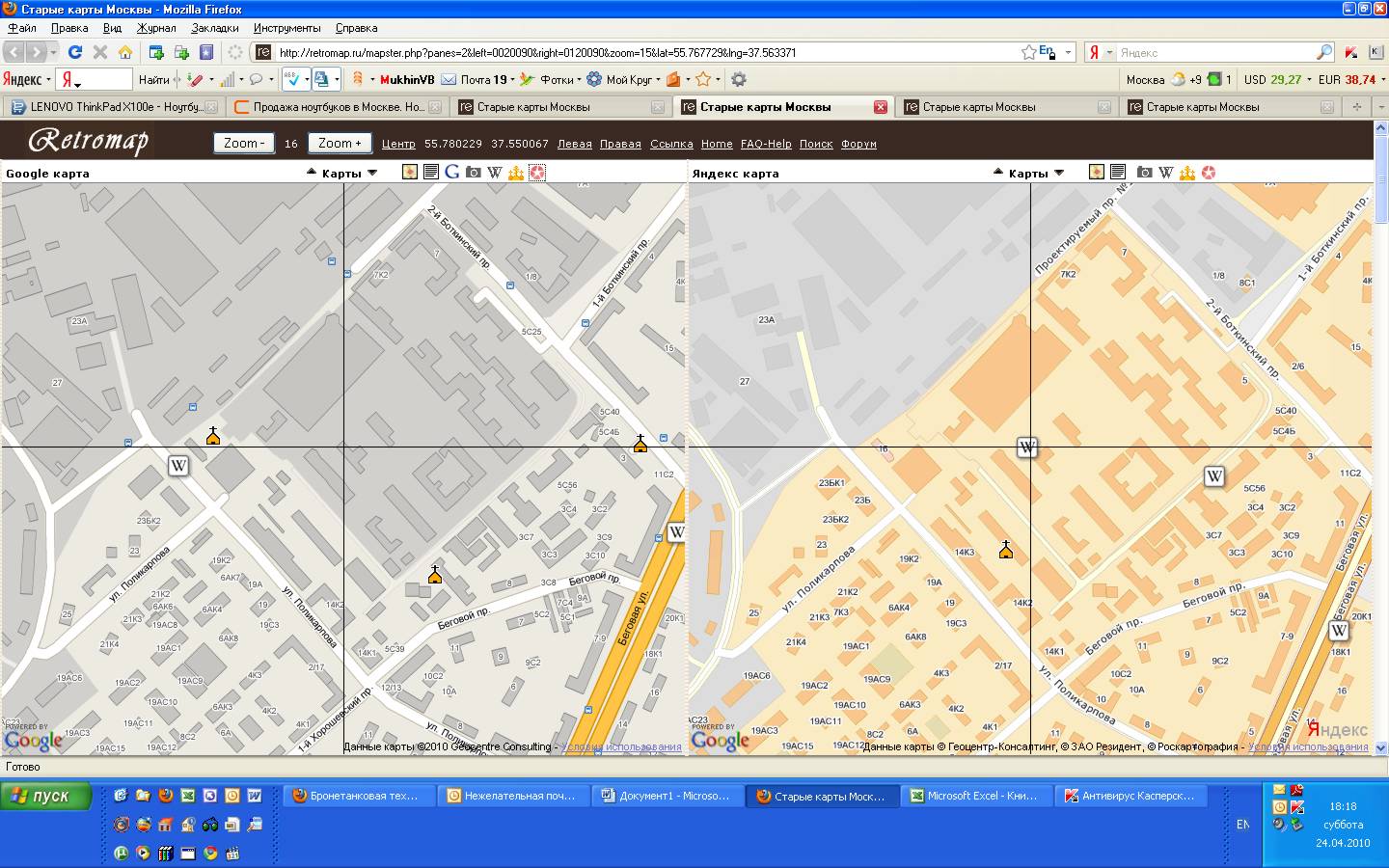Viewport: 1389px width, 868px height.
Task: Click church marker on the Yandex map
Action: (x=1006, y=550)
